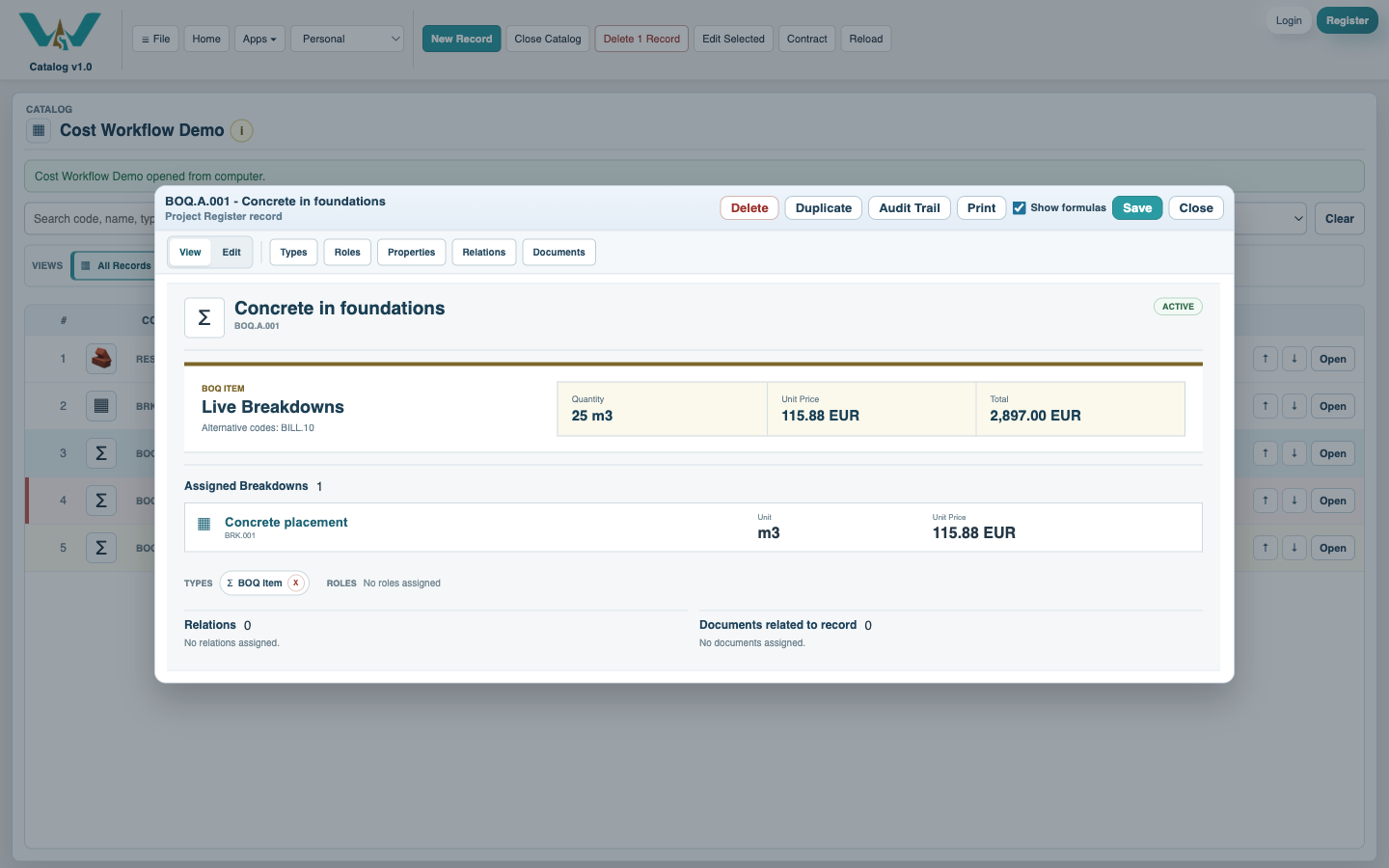Viewport: 1389px width, 868px height.
Task: Switch record to View mode
Action: [x=190, y=253]
